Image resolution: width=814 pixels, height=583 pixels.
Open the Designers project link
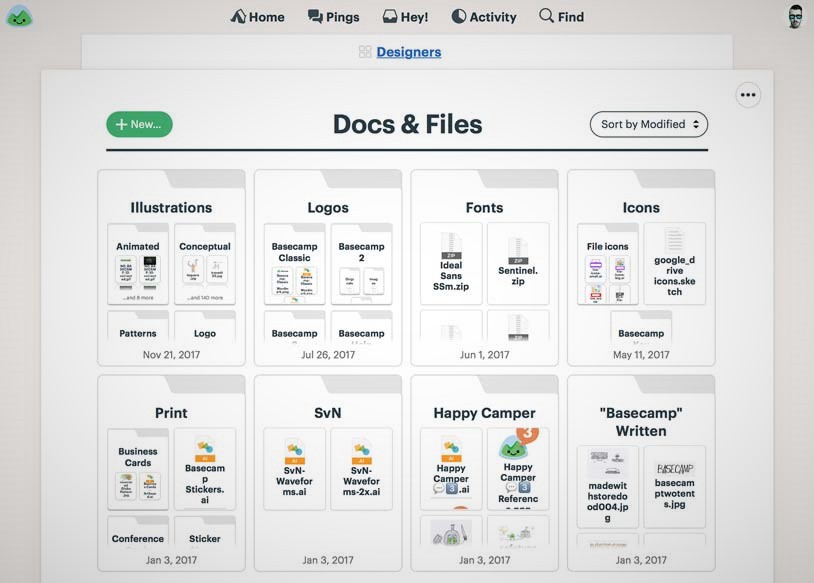coord(409,52)
